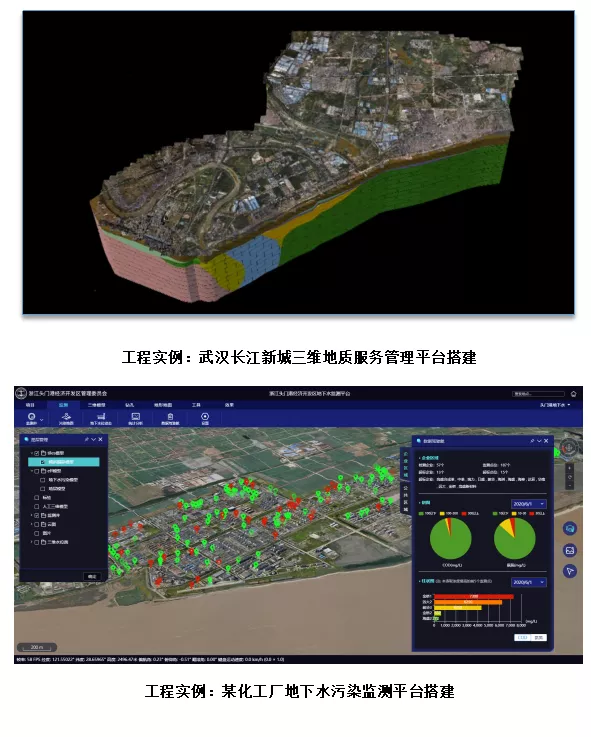This screenshot has width=591, height=737.
Task: Click the zoom-in plus map control
Action: [x=569, y=468]
